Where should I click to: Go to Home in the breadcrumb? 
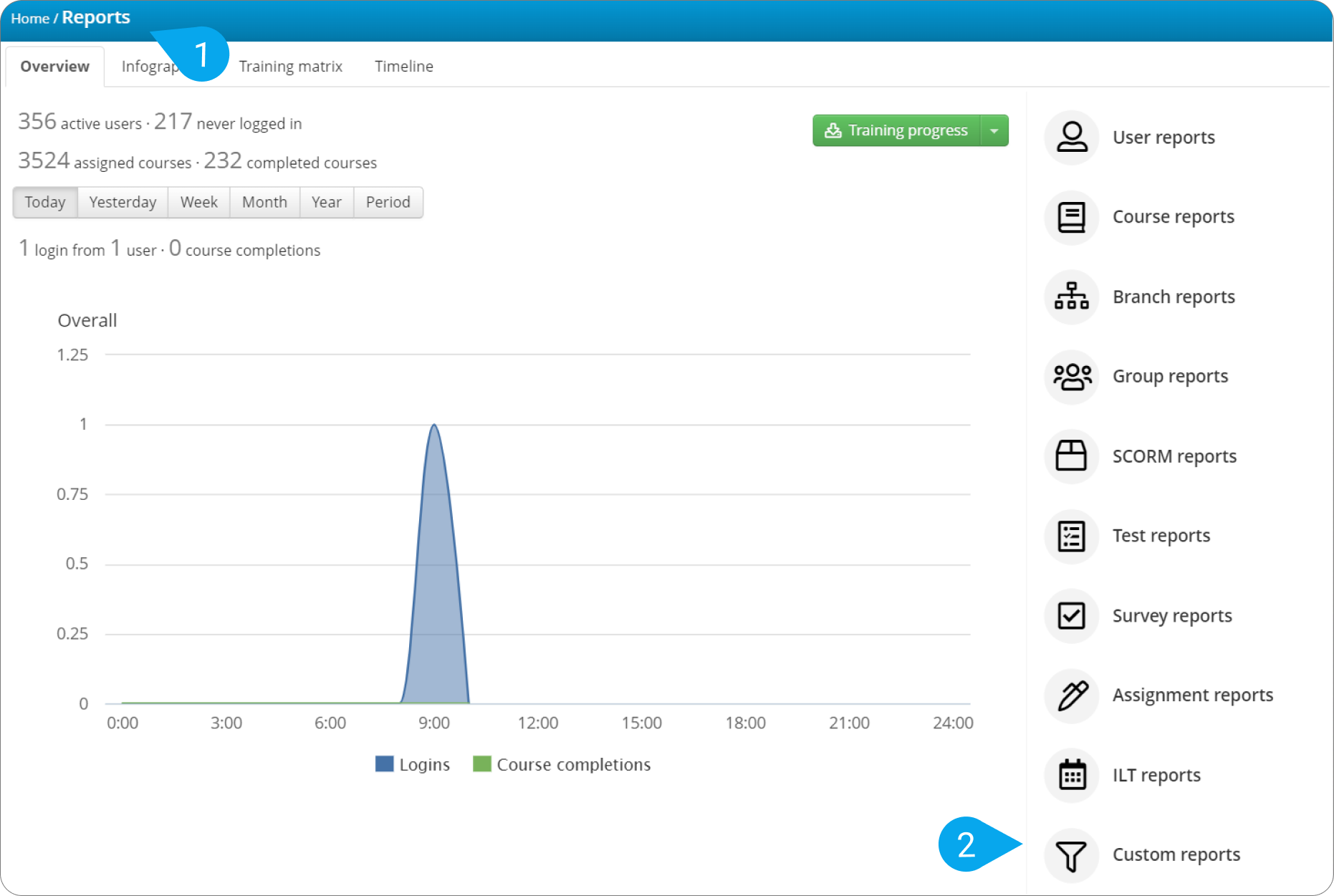[30, 19]
